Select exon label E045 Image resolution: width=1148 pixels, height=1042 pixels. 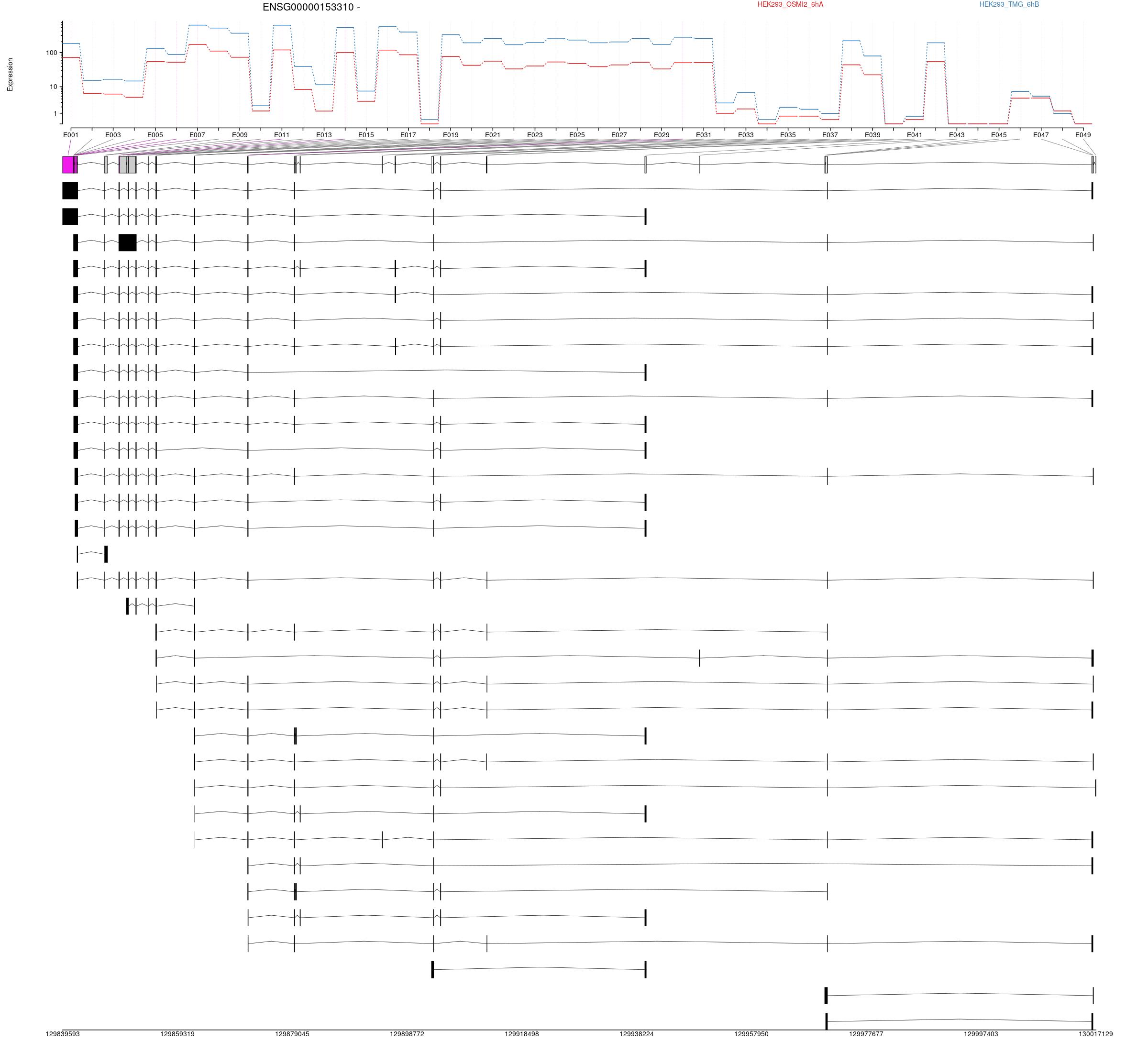(999, 135)
